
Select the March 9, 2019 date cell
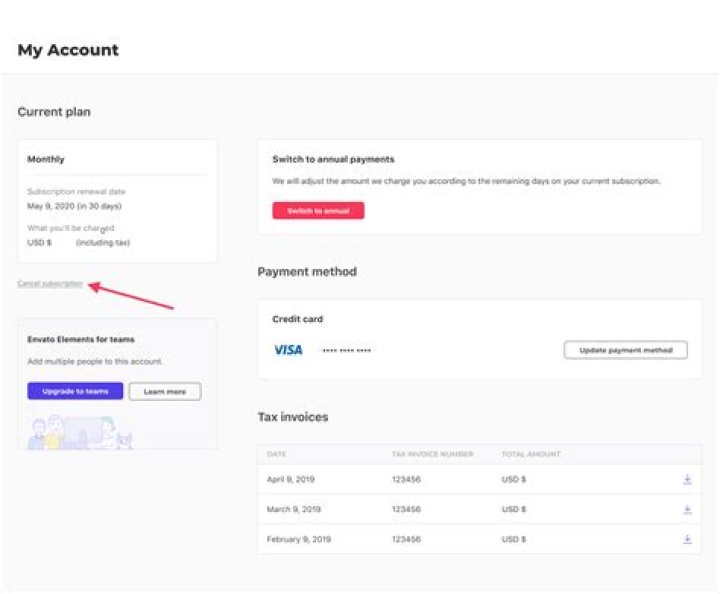293,510
